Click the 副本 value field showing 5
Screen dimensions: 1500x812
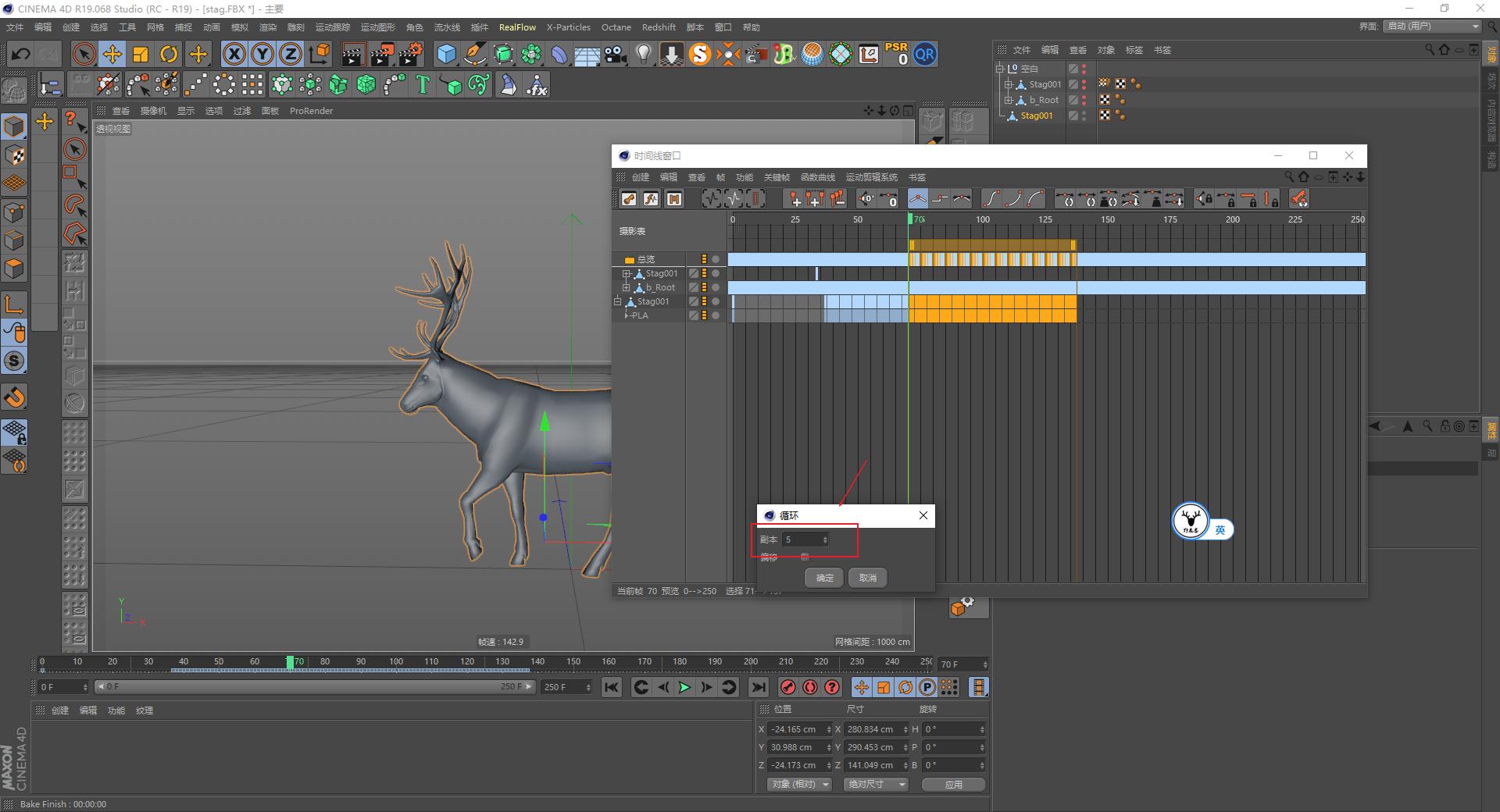pos(801,540)
